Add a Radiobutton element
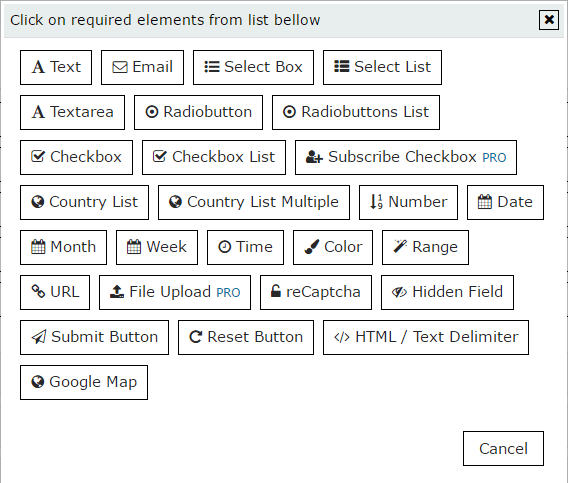568x483 pixels. 199,112
